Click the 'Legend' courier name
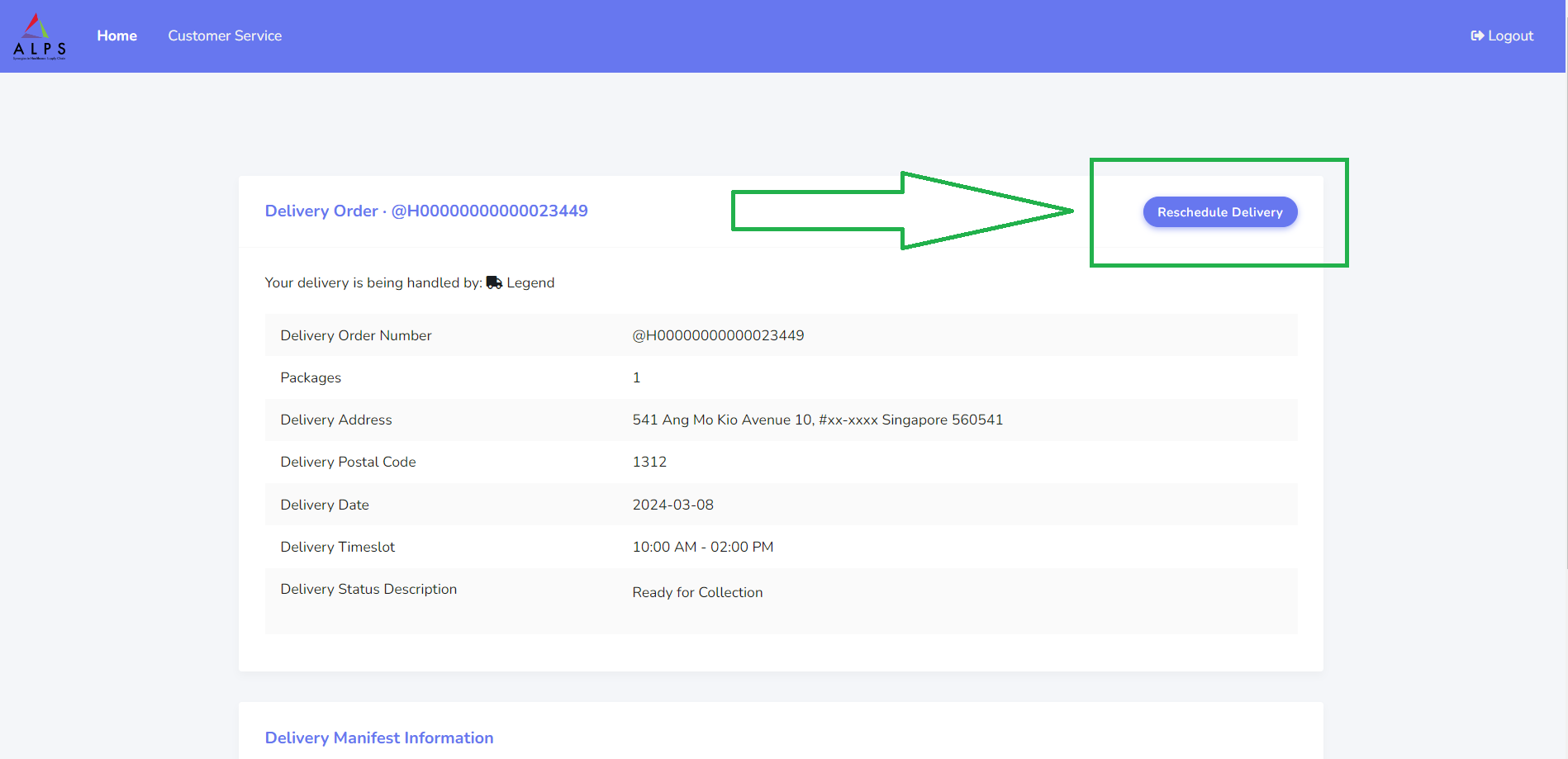Screen dimensions: 1568x759 pos(530,282)
